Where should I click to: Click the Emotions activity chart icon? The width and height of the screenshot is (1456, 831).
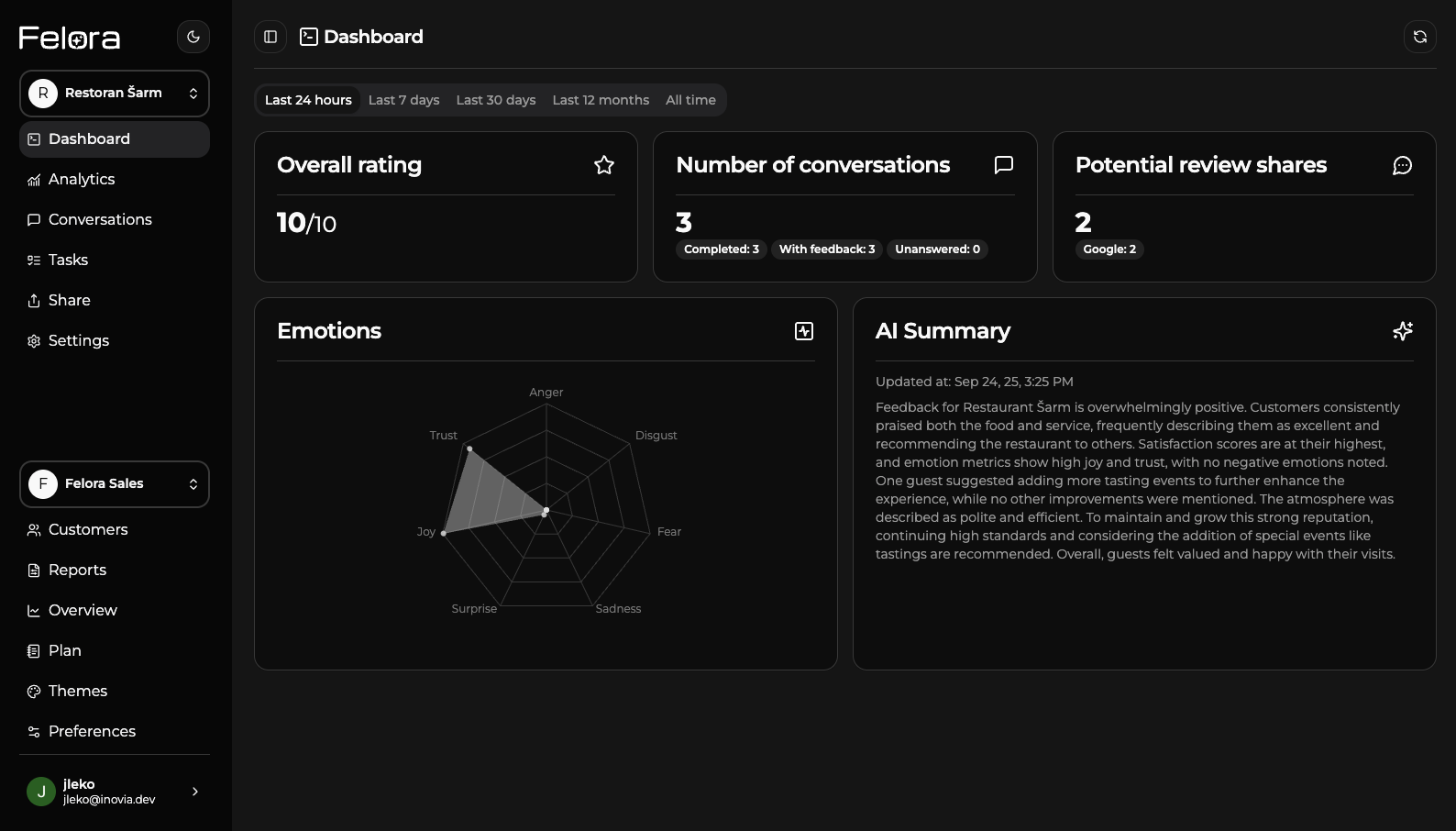pos(803,331)
